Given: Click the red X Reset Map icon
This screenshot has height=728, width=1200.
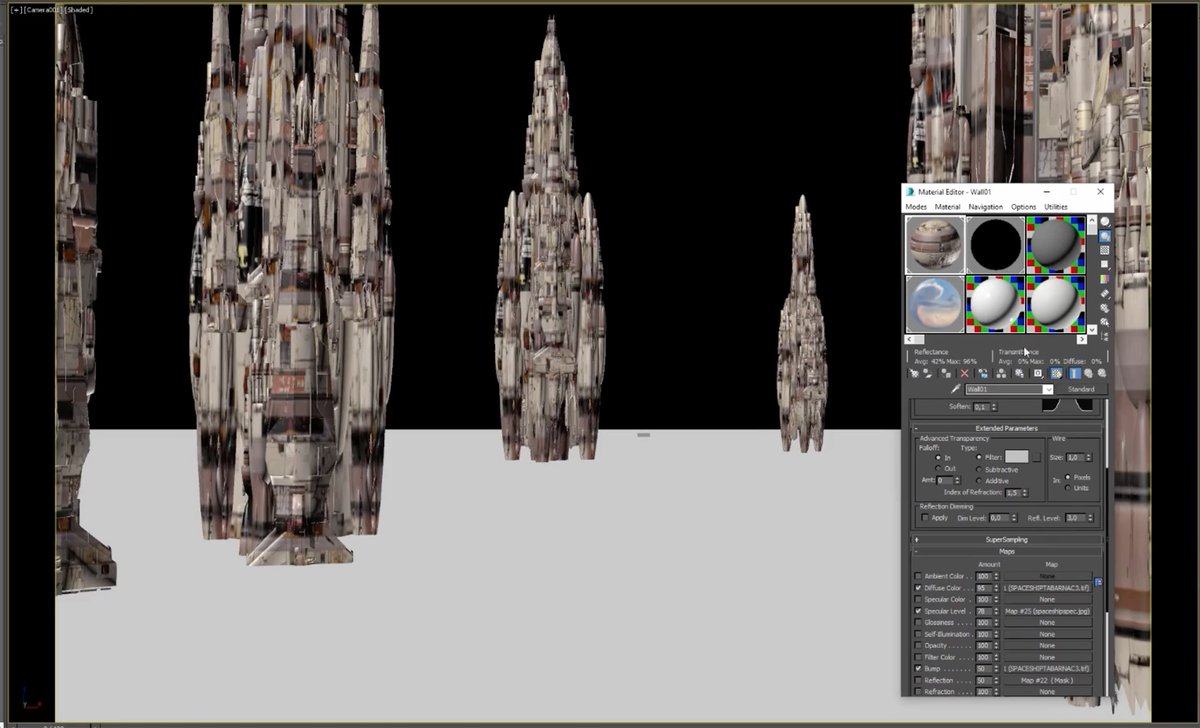Looking at the screenshot, I should pyautogui.click(x=964, y=373).
